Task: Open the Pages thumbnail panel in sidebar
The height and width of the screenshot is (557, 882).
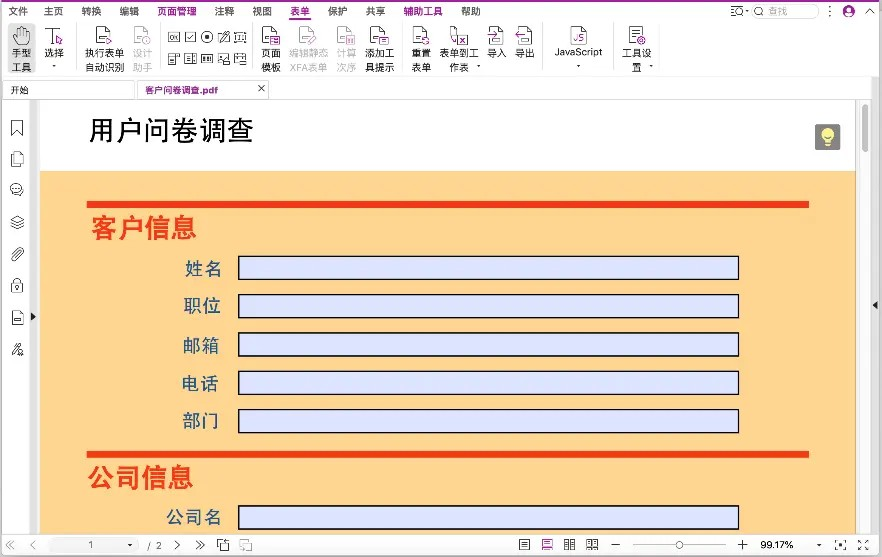Action: tap(17, 159)
